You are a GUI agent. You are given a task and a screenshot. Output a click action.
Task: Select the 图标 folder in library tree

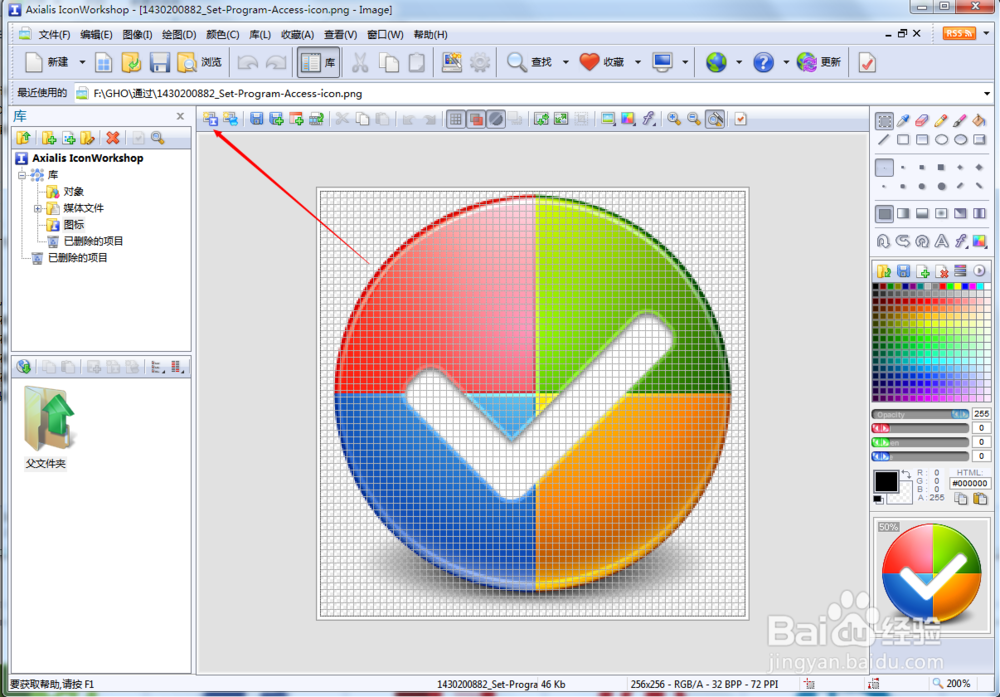[x=73, y=224]
